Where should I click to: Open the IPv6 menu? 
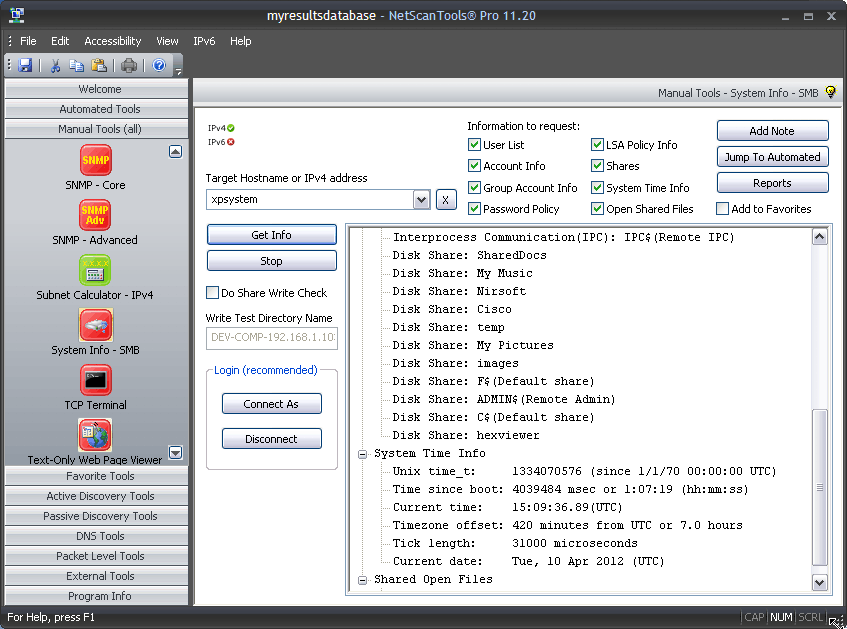[x=204, y=41]
